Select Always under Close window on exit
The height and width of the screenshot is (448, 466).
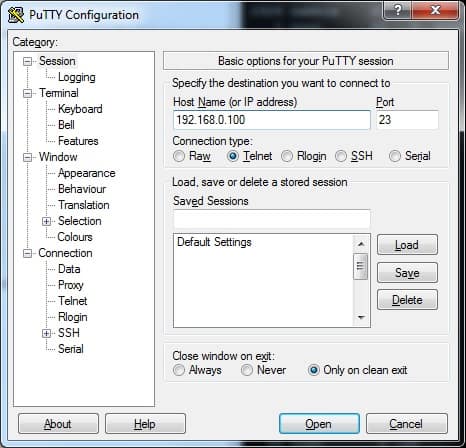click(x=179, y=370)
